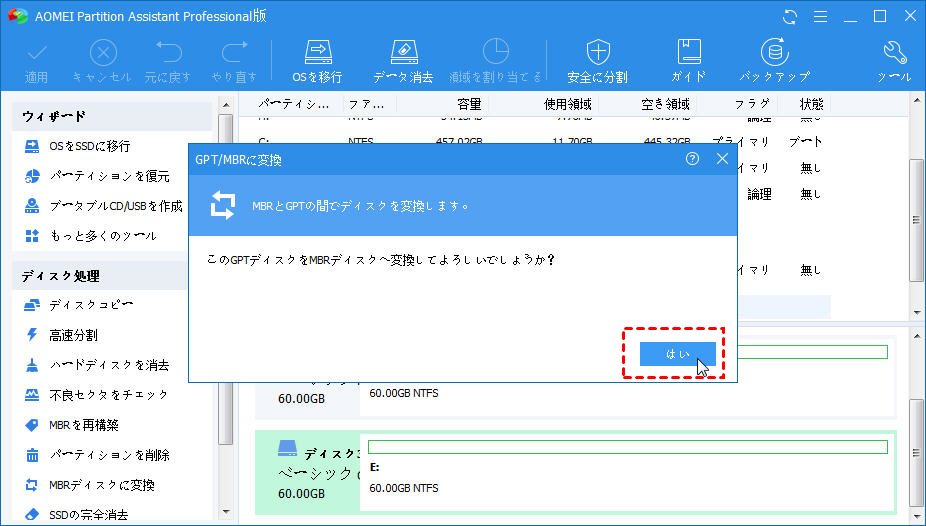Click the 445.32GB free space cell
The height and width of the screenshot is (526, 926).
point(666,142)
